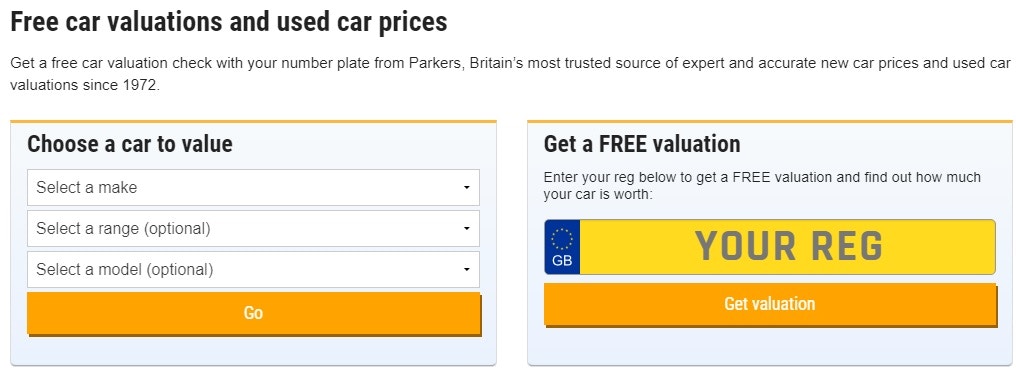Click the Choose a car to value heading

[x=130, y=144]
